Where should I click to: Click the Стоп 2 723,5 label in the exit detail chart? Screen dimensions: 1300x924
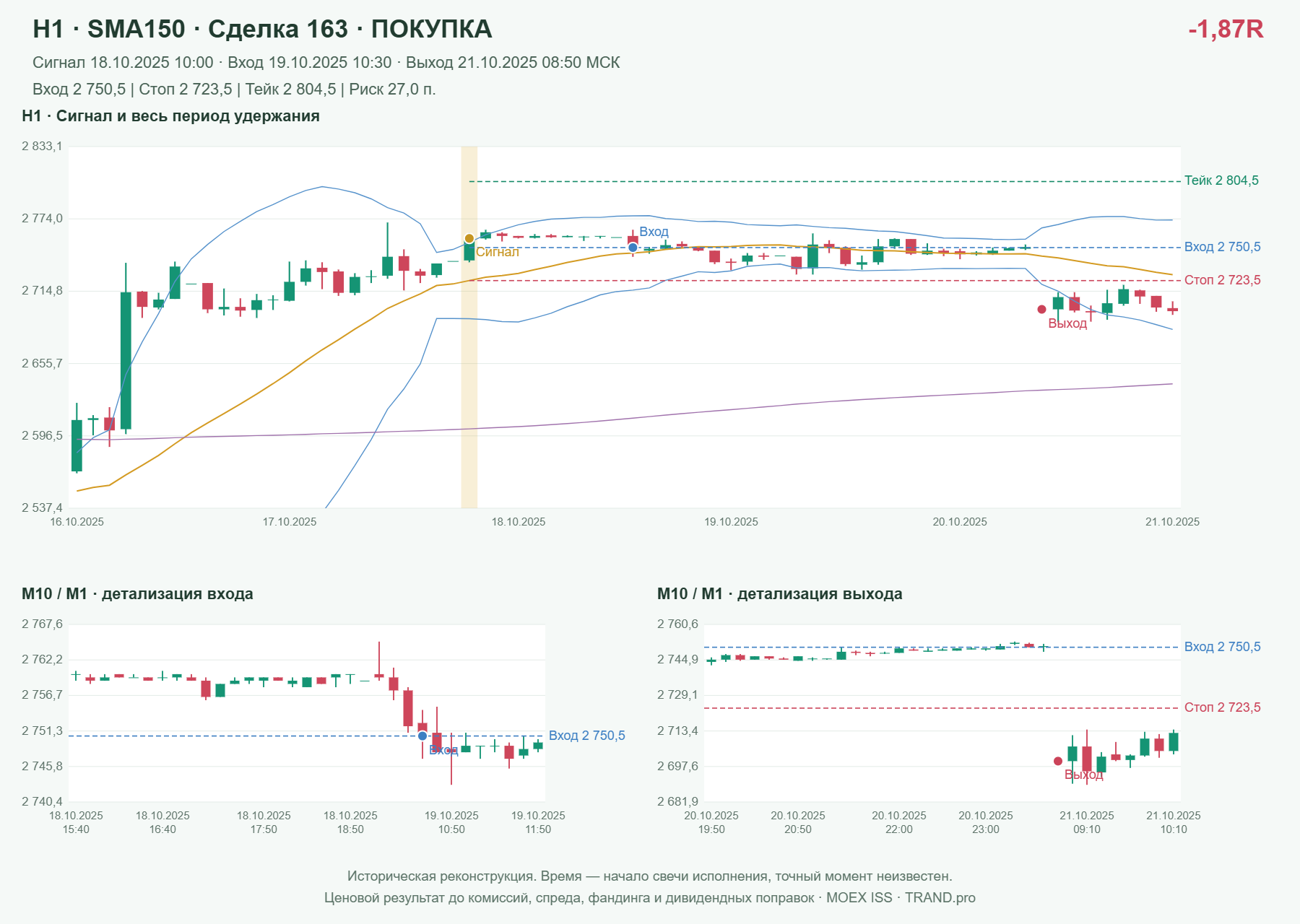1222,707
